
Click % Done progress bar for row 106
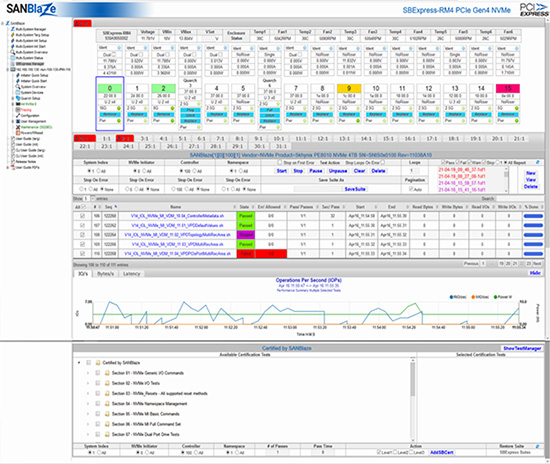pyautogui.click(x=533, y=216)
